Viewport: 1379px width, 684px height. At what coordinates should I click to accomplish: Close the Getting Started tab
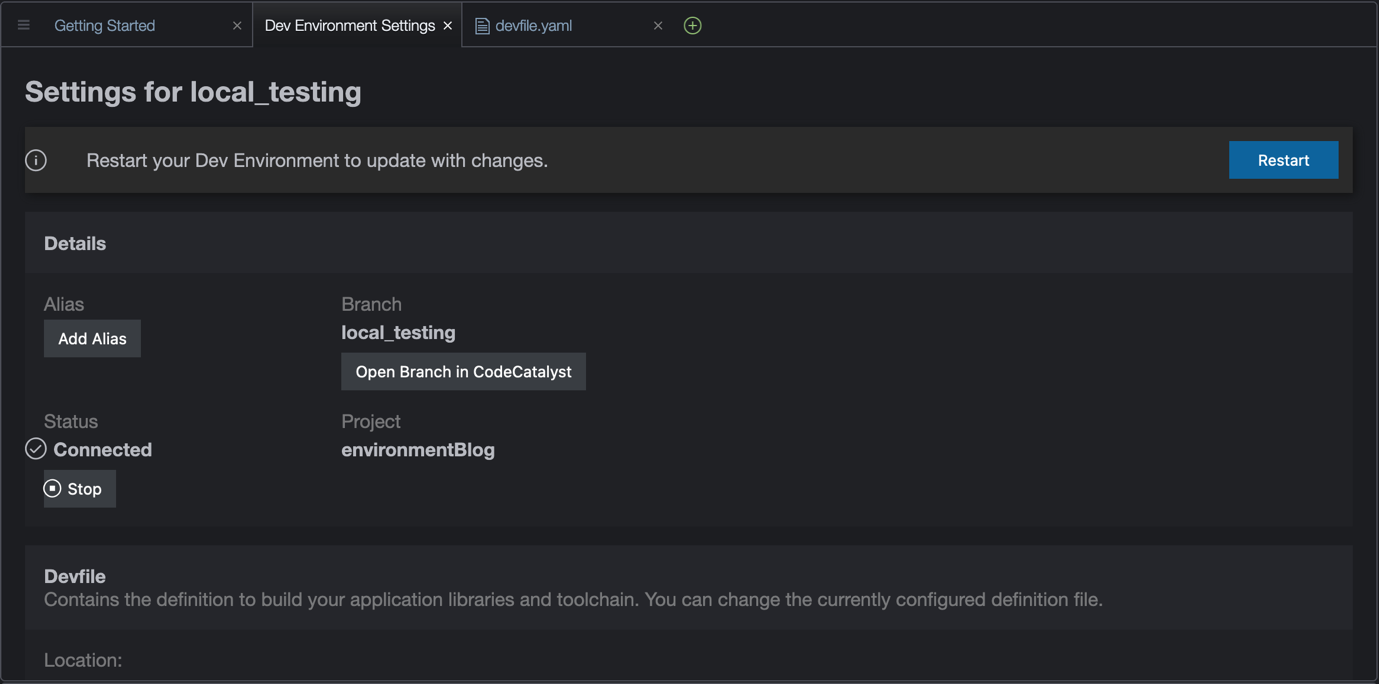click(236, 25)
